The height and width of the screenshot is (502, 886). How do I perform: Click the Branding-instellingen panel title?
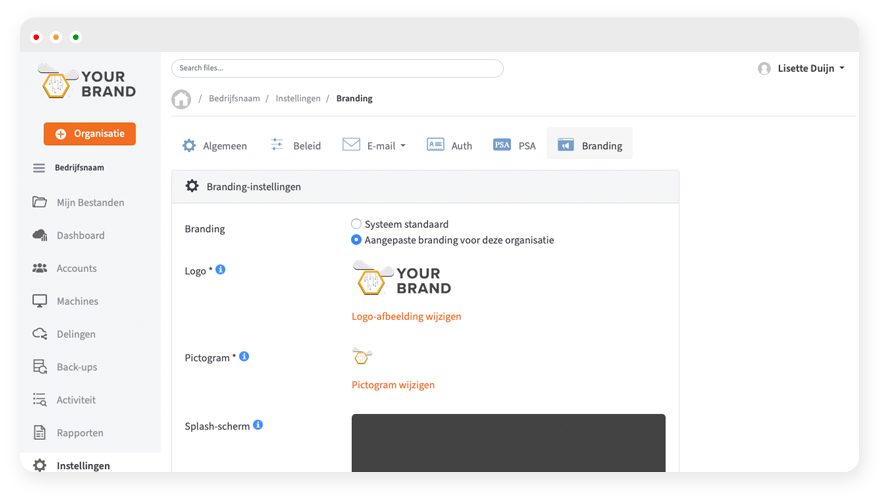coord(254,187)
